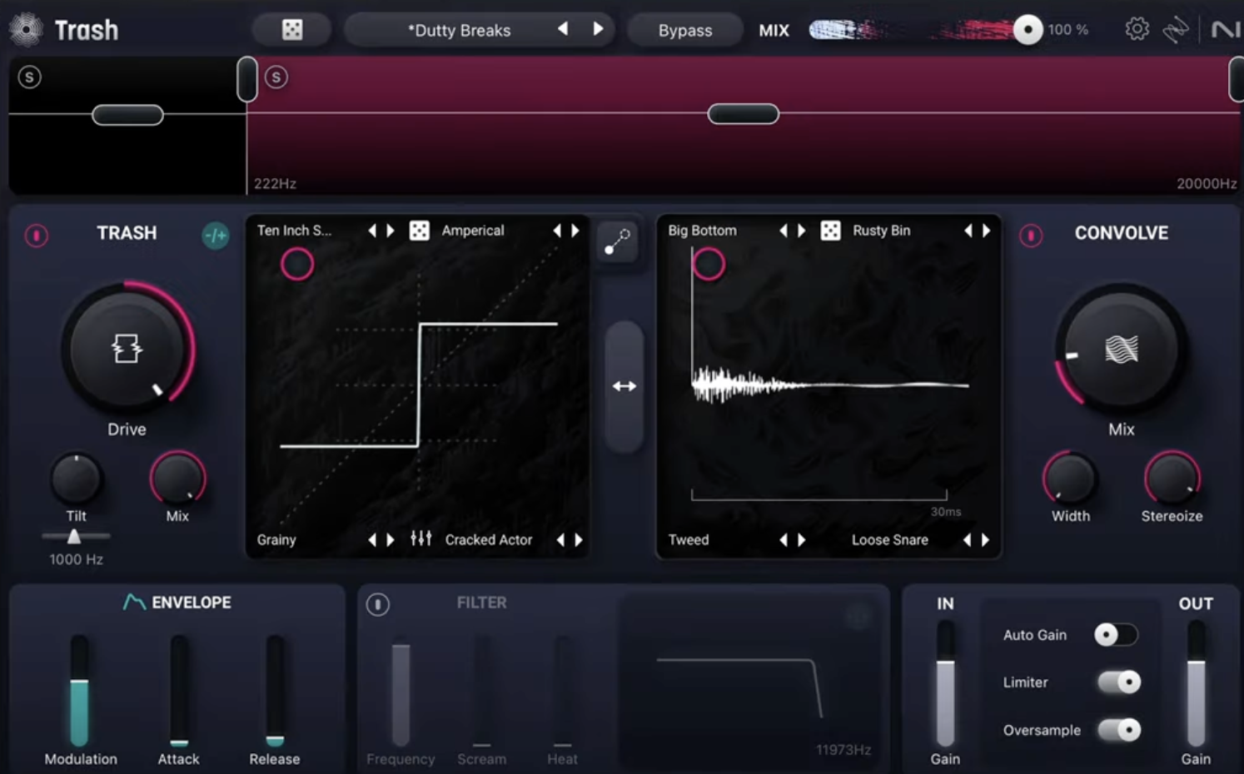Click the Trash XY pad pink node
1244x774 pixels.
pos(297,264)
